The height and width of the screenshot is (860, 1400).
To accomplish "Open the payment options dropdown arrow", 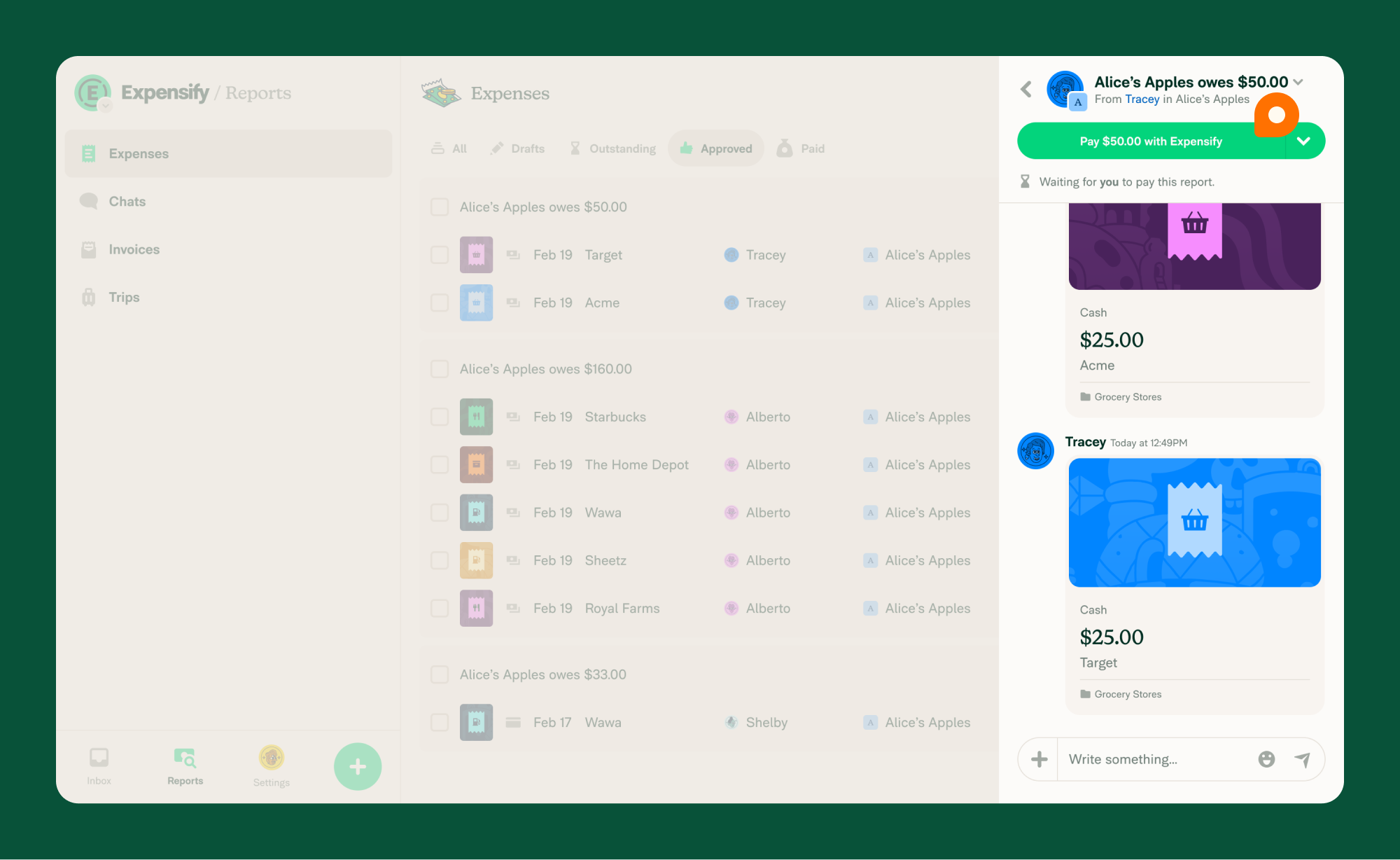I will point(1304,141).
